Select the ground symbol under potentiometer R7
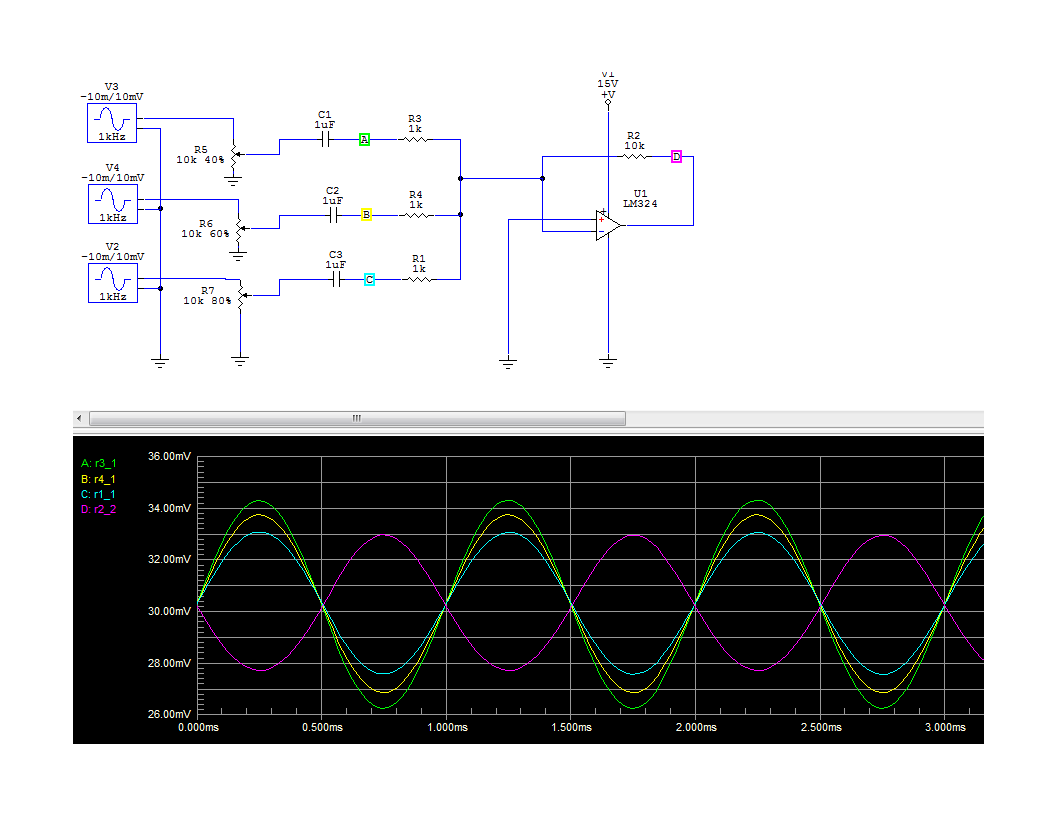The height and width of the screenshot is (816, 1056). point(240,360)
